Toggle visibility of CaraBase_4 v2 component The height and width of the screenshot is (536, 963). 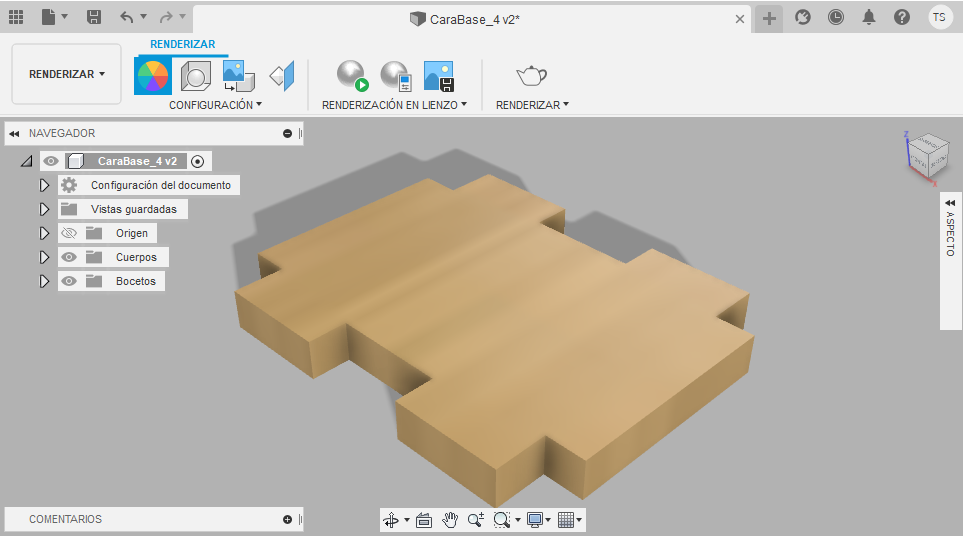[x=51, y=161]
